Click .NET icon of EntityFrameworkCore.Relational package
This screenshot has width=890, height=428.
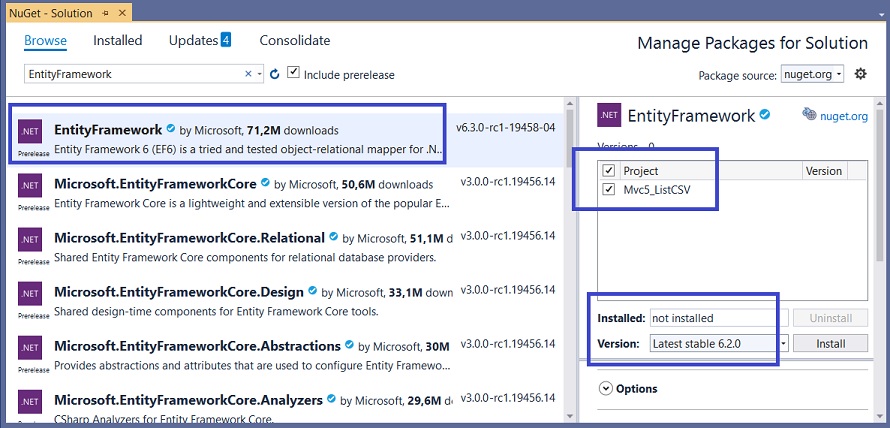tap(30, 242)
